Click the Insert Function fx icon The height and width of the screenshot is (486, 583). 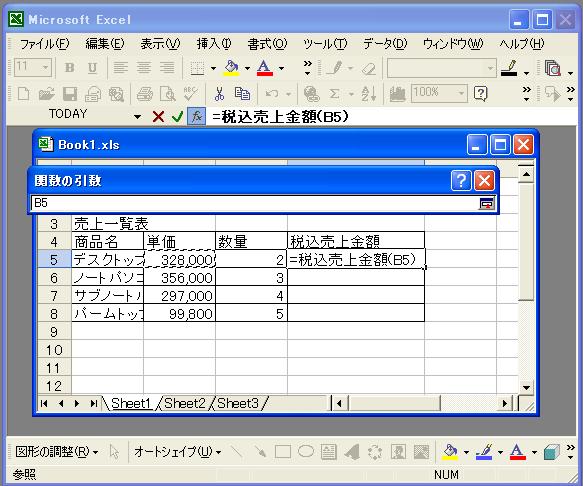coord(196,117)
